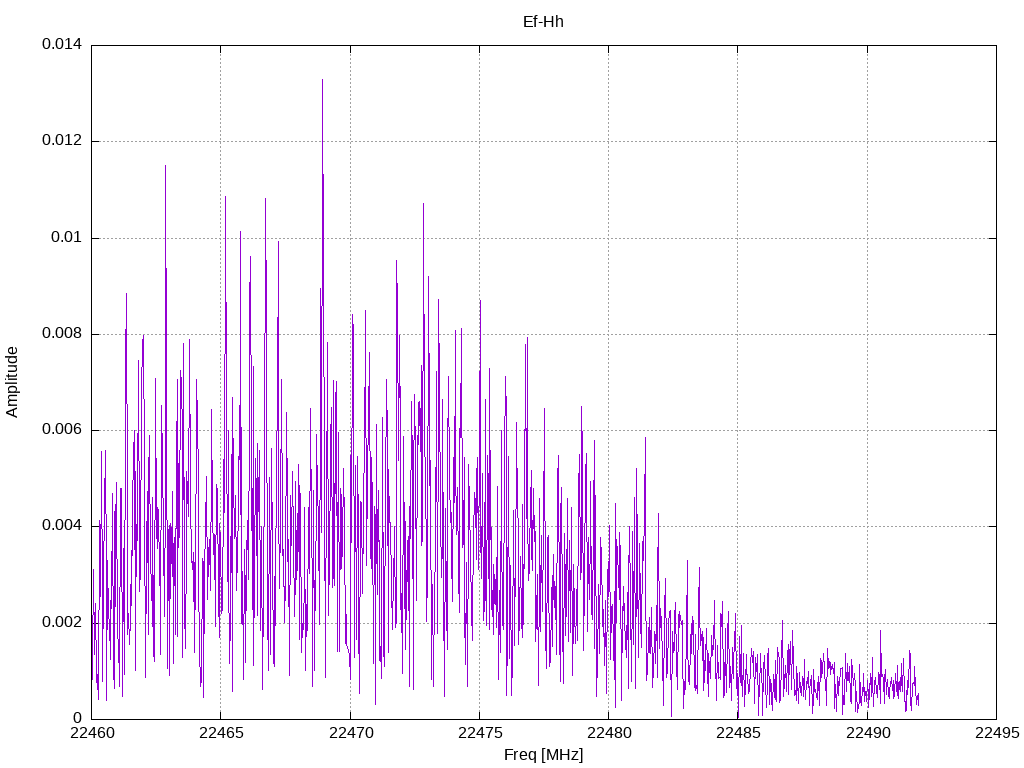Click x-axis tick label 22475

pos(480,733)
